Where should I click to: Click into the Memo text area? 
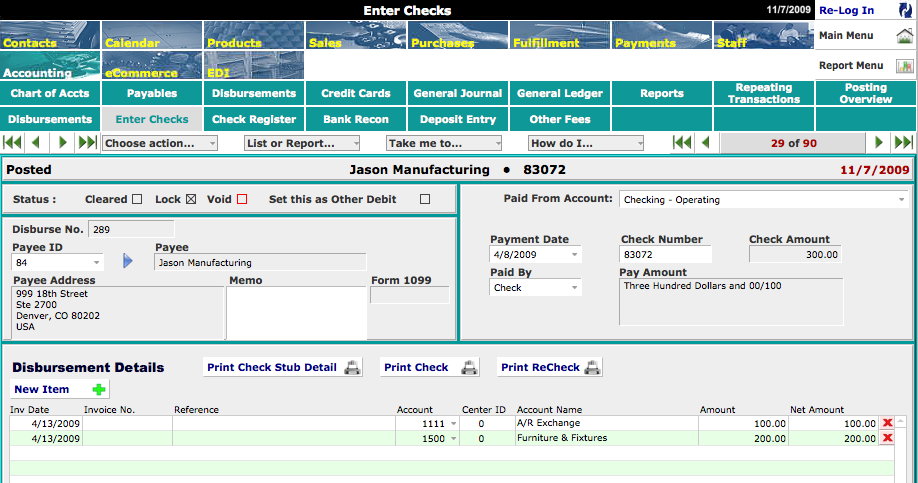(x=296, y=313)
